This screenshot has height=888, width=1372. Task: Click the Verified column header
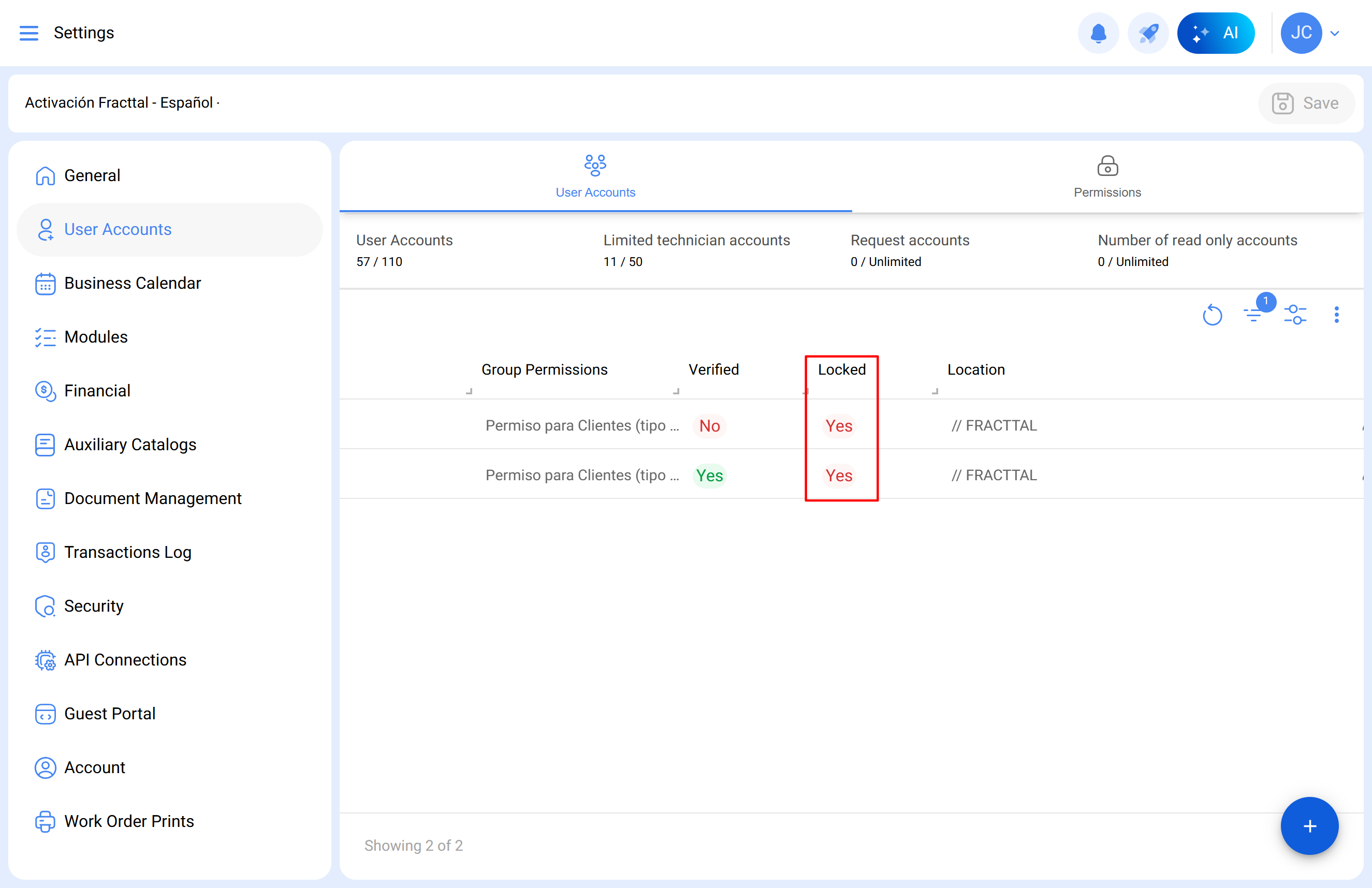tap(713, 369)
